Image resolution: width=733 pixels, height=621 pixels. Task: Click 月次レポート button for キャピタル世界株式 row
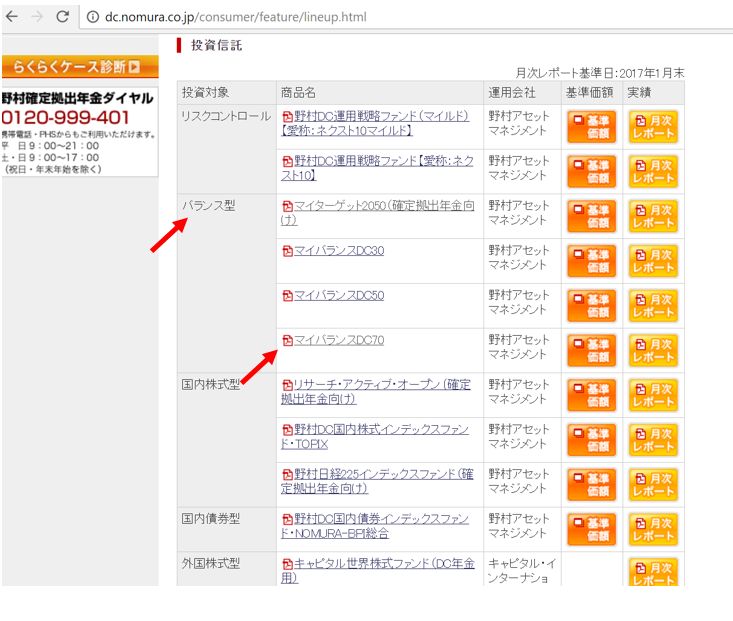(653, 572)
